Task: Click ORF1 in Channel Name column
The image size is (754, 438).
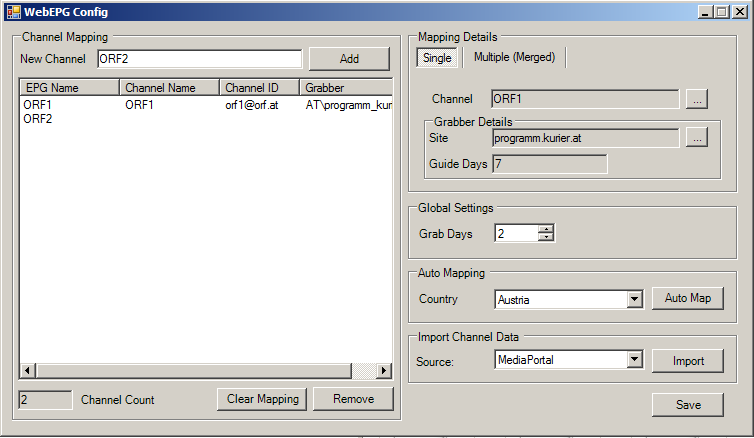Action: [139, 105]
